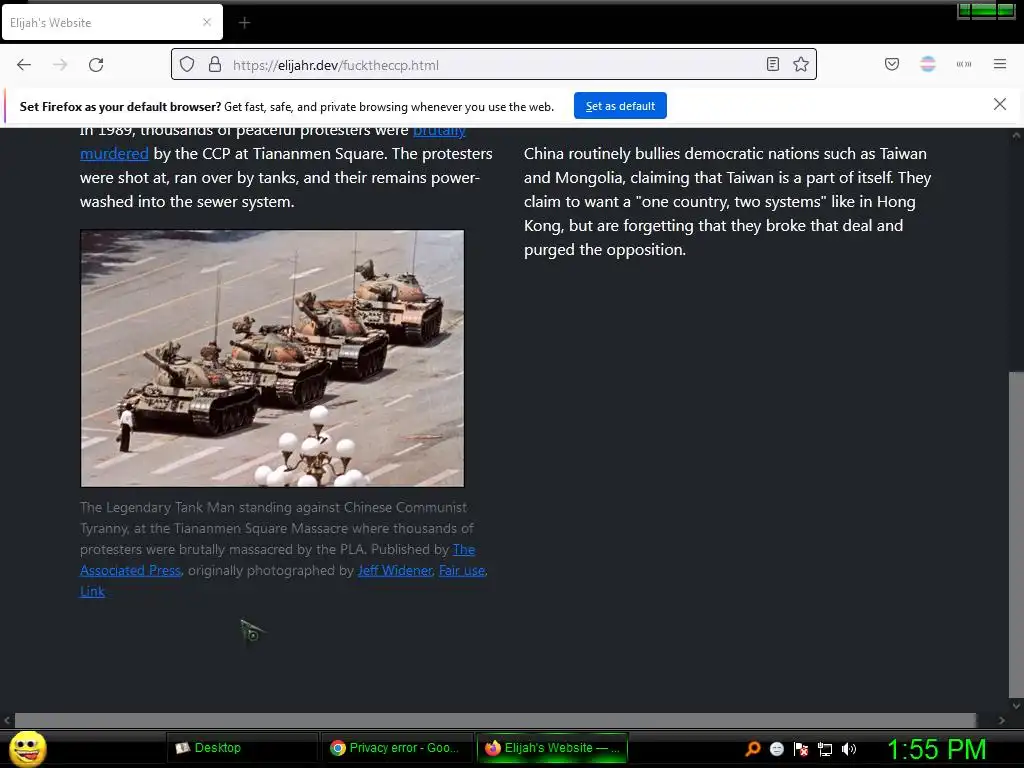Click the 'China routinely bullies' paragraph
The width and height of the screenshot is (1024, 768).
[728, 202]
